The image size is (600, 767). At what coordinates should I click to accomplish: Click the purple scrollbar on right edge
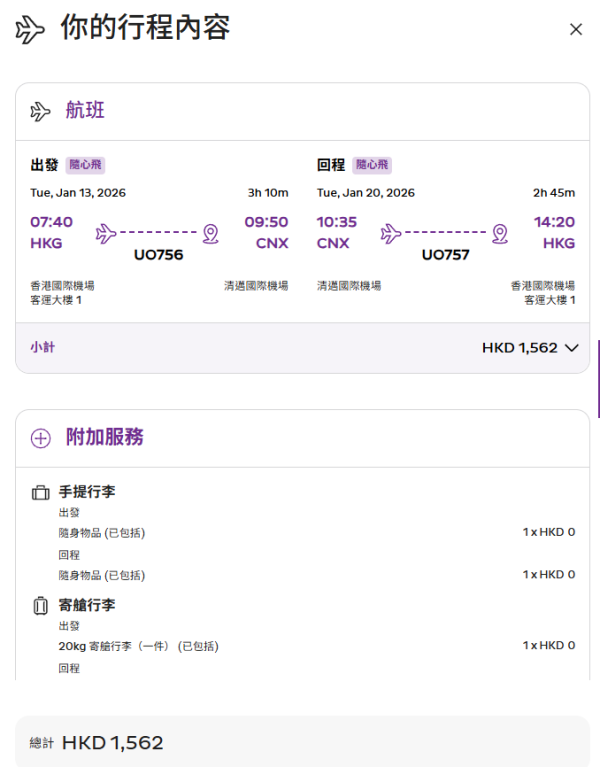click(x=599, y=379)
